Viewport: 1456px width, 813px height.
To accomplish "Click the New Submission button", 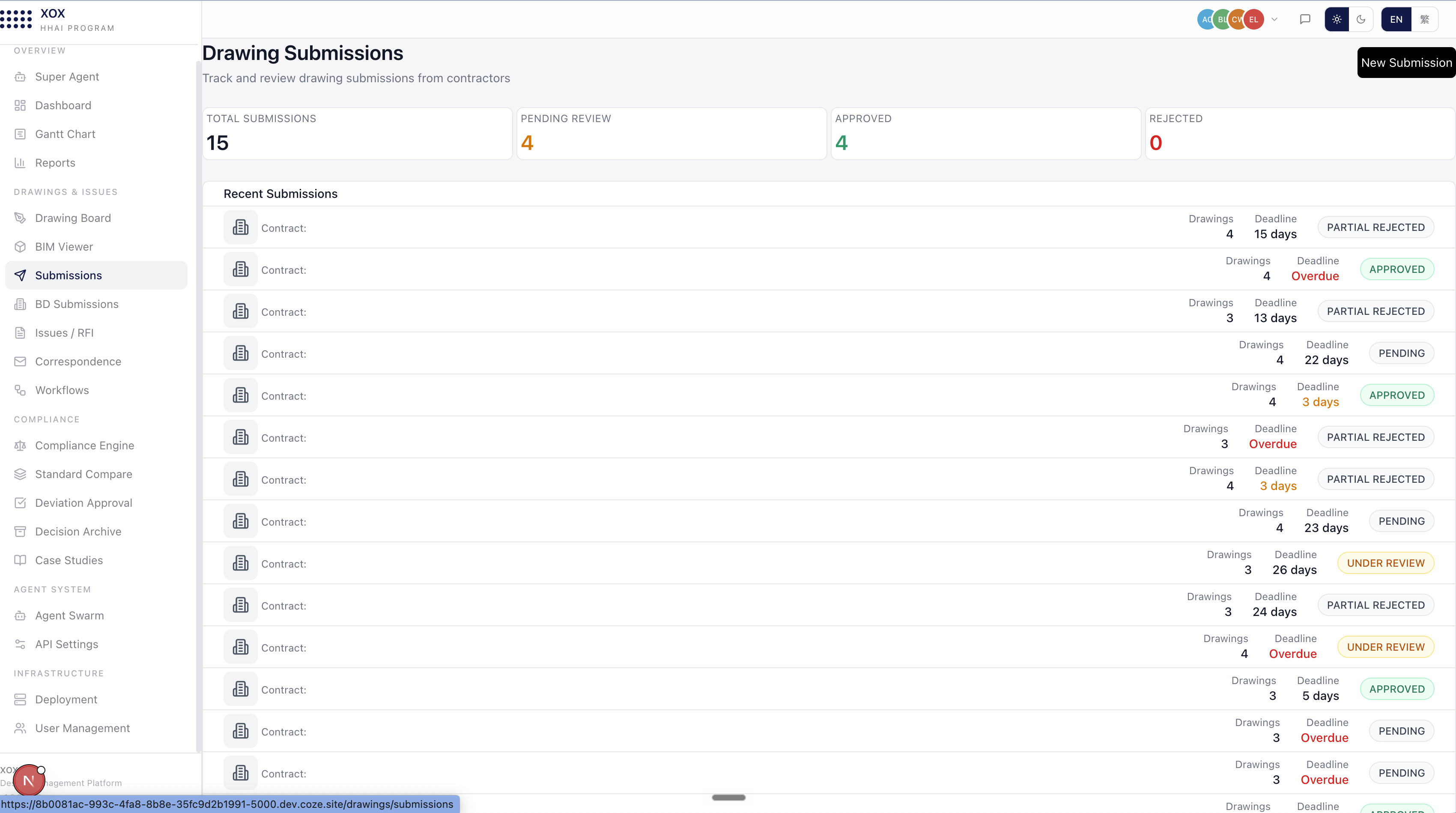I will pyautogui.click(x=1406, y=63).
